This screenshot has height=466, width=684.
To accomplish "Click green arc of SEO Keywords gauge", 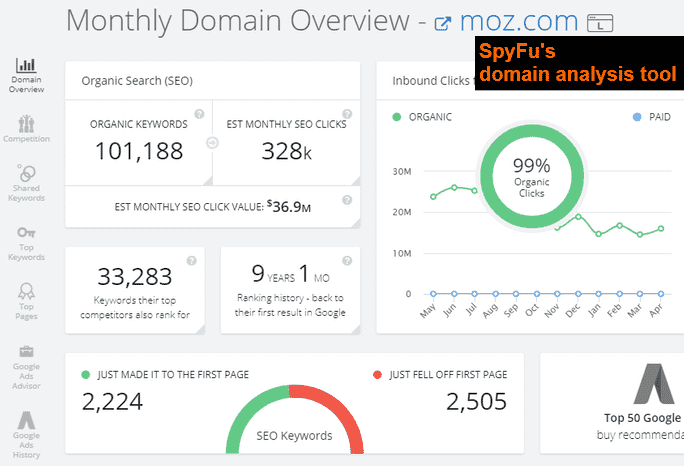I will coord(249,410).
